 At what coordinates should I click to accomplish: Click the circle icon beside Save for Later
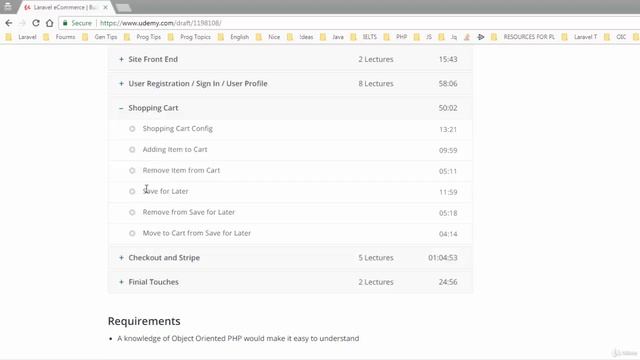(x=132, y=191)
